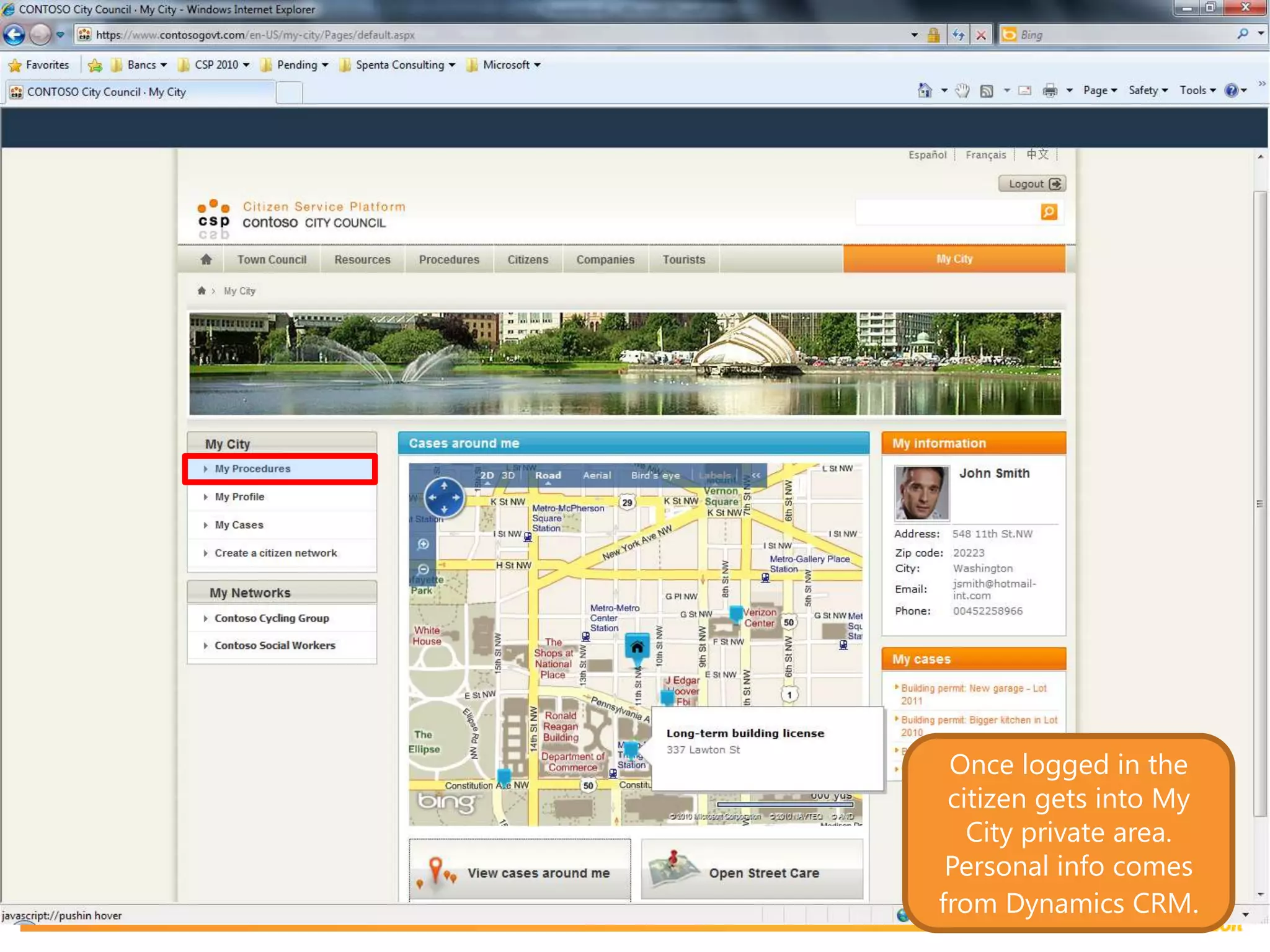This screenshot has height=952, width=1270.
Task: Open the Tools menu dropdown
Action: click(1197, 90)
